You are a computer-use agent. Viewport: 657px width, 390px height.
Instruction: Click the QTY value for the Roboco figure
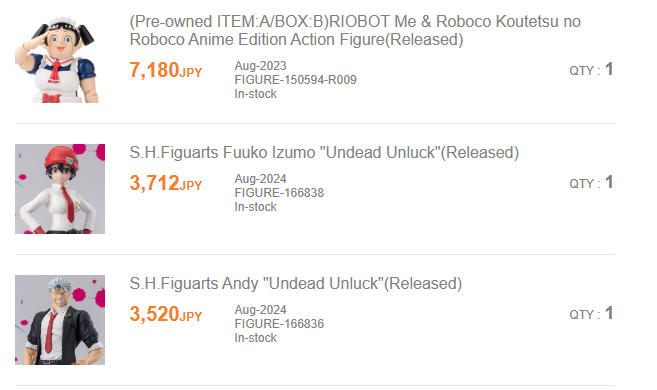point(609,69)
